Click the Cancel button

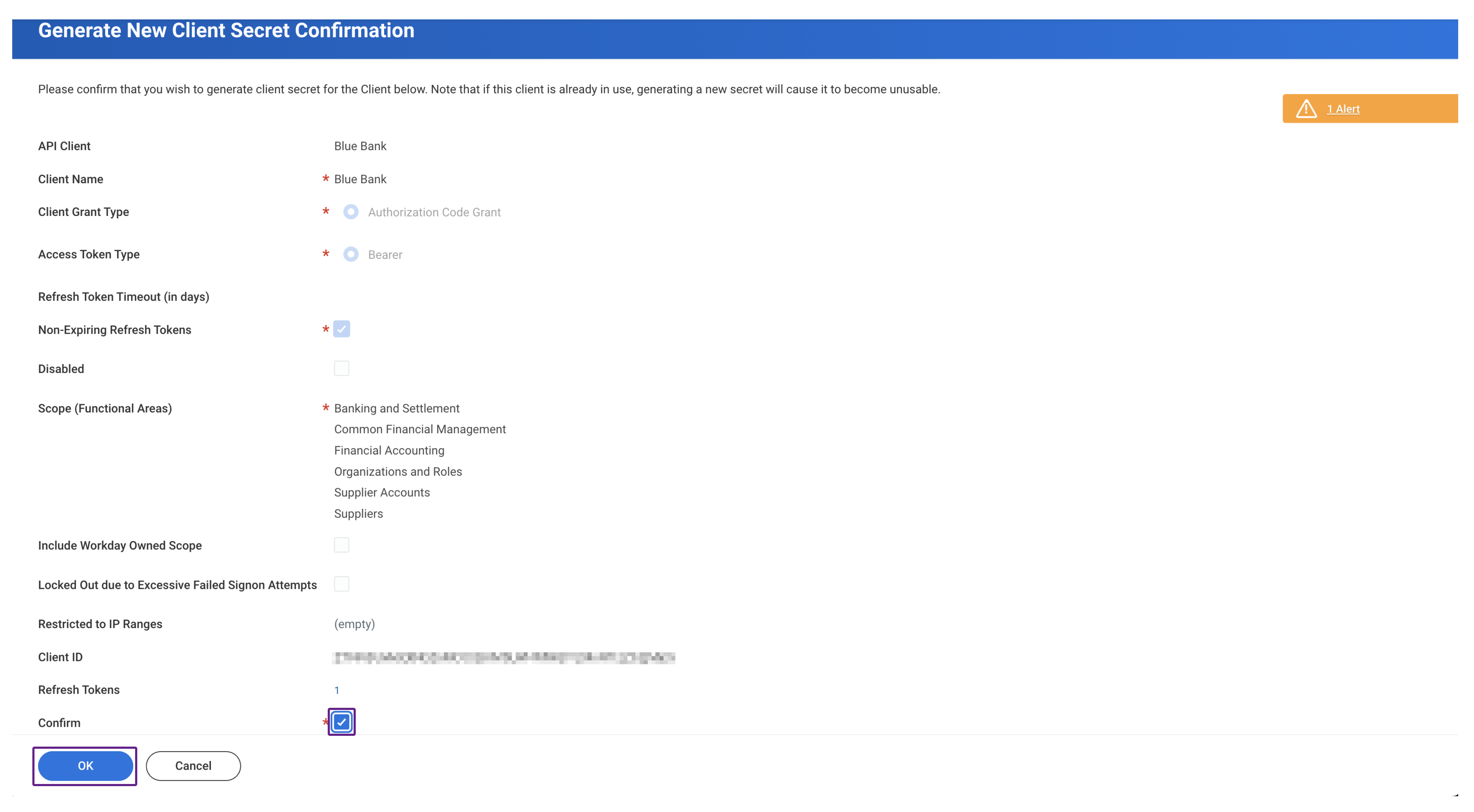point(193,766)
